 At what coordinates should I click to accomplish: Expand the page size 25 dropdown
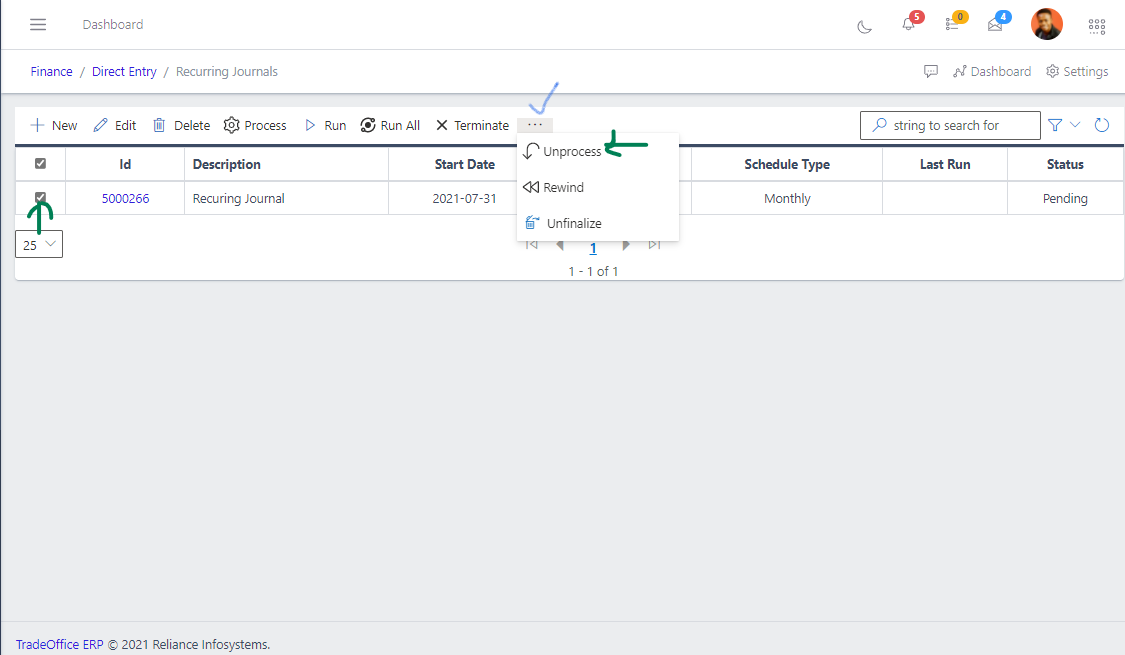tap(39, 244)
